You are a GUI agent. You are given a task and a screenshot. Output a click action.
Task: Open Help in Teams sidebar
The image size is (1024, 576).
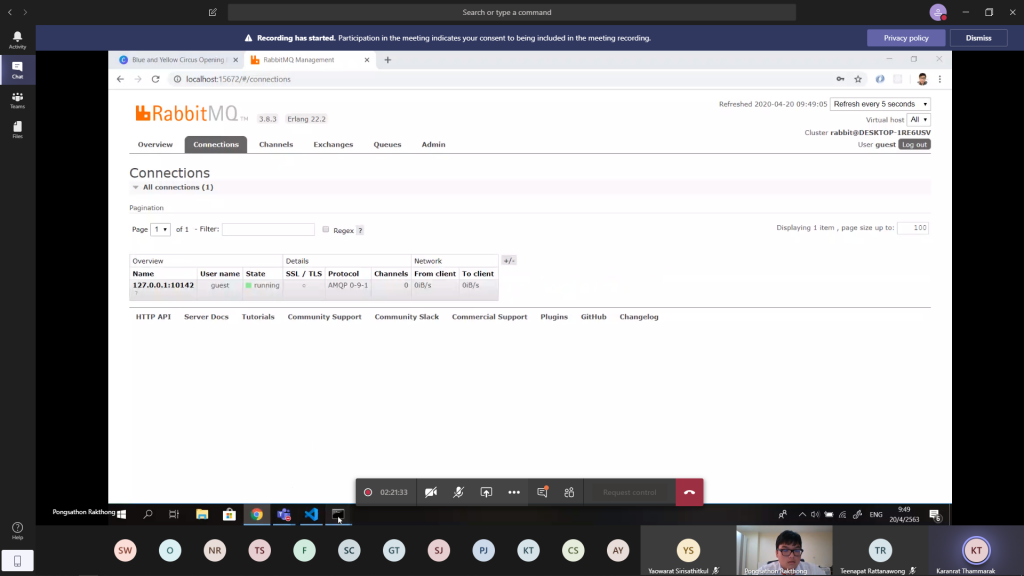tap(17, 530)
